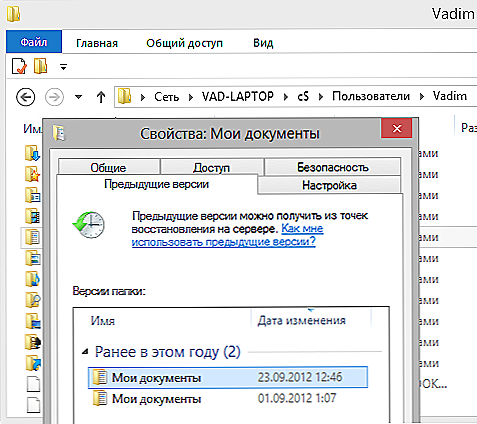Select the Videos folder icon with film strip

[x=33, y=216]
